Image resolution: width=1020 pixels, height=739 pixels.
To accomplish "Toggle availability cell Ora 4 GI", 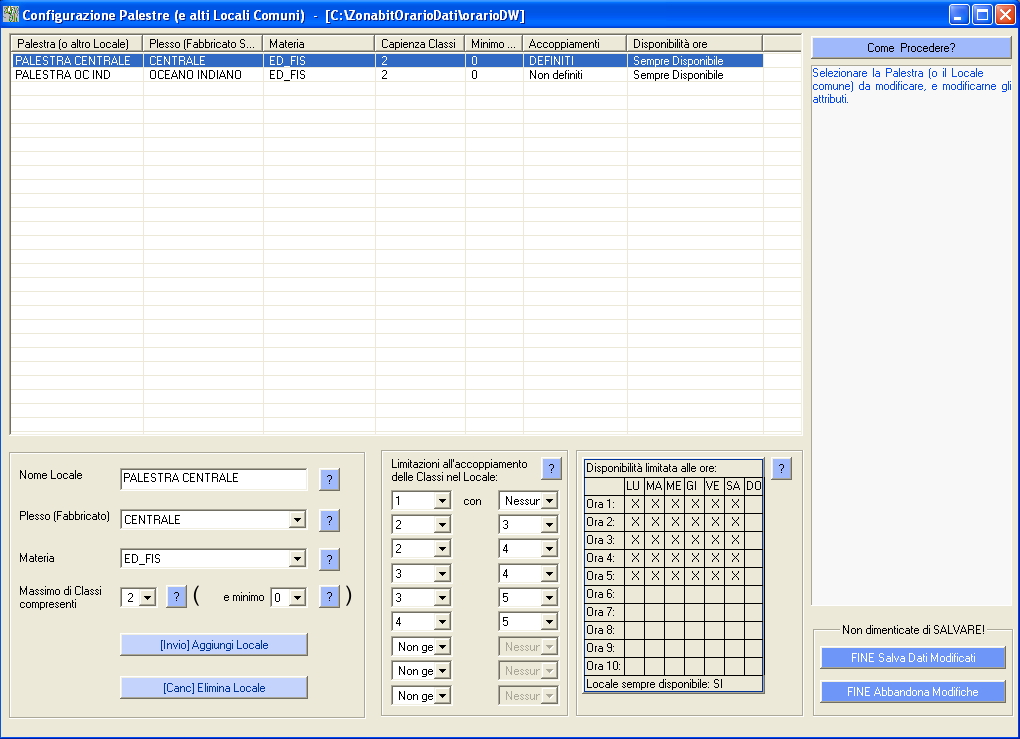I will pyautogui.click(x=695, y=558).
